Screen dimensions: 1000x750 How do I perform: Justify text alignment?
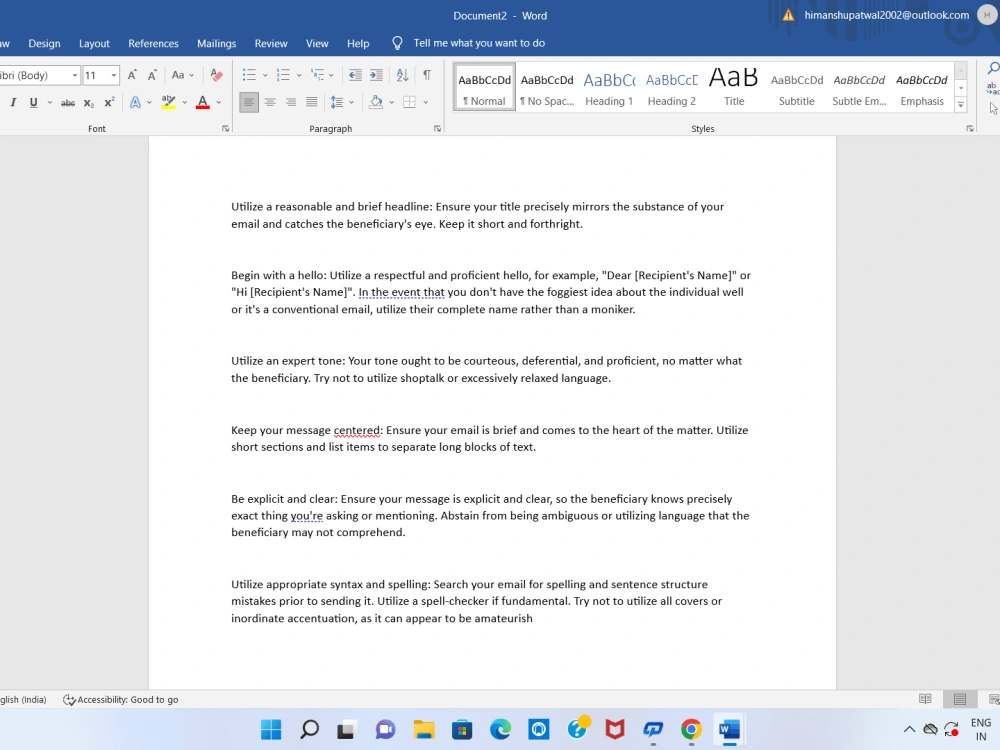(311, 102)
